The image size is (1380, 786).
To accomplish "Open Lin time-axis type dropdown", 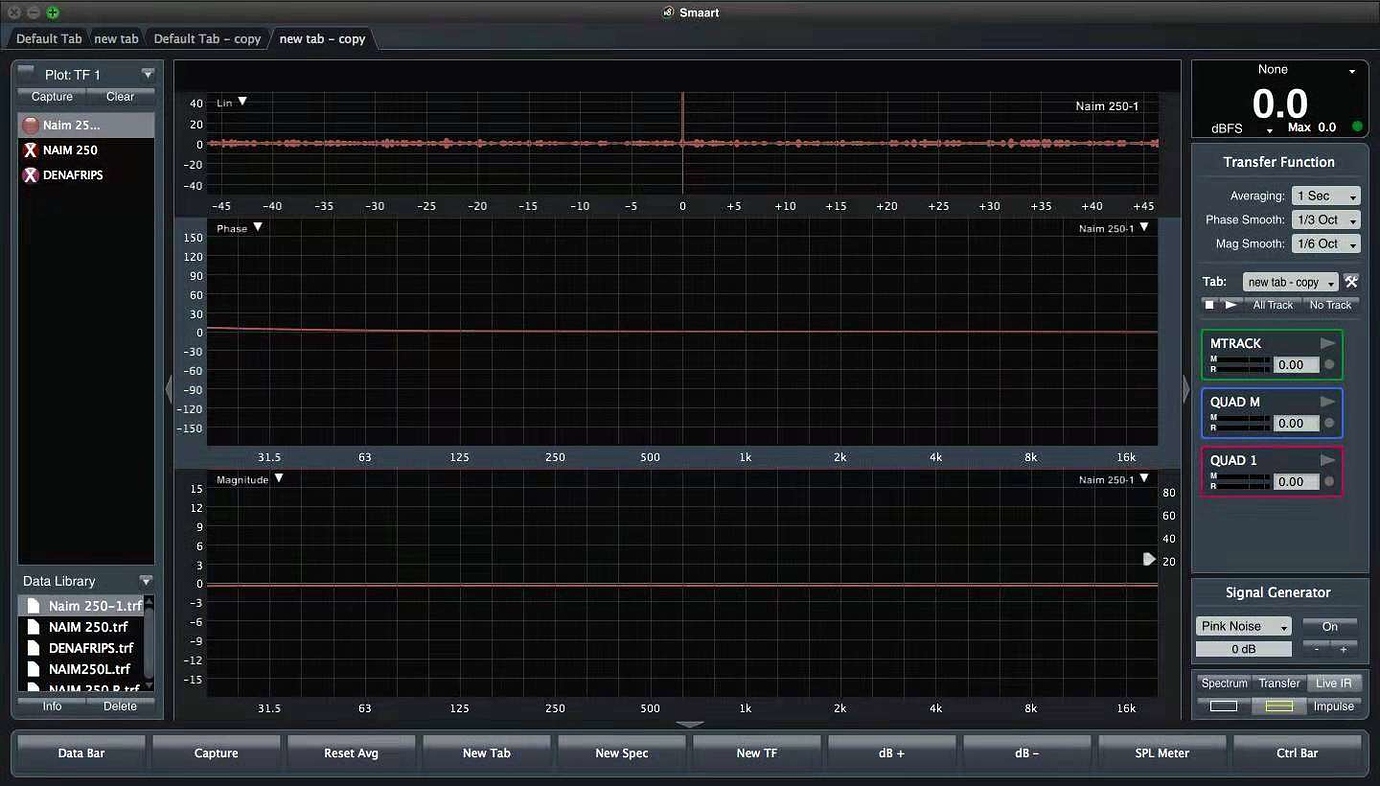I will pyautogui.click(x=242, y=102).
